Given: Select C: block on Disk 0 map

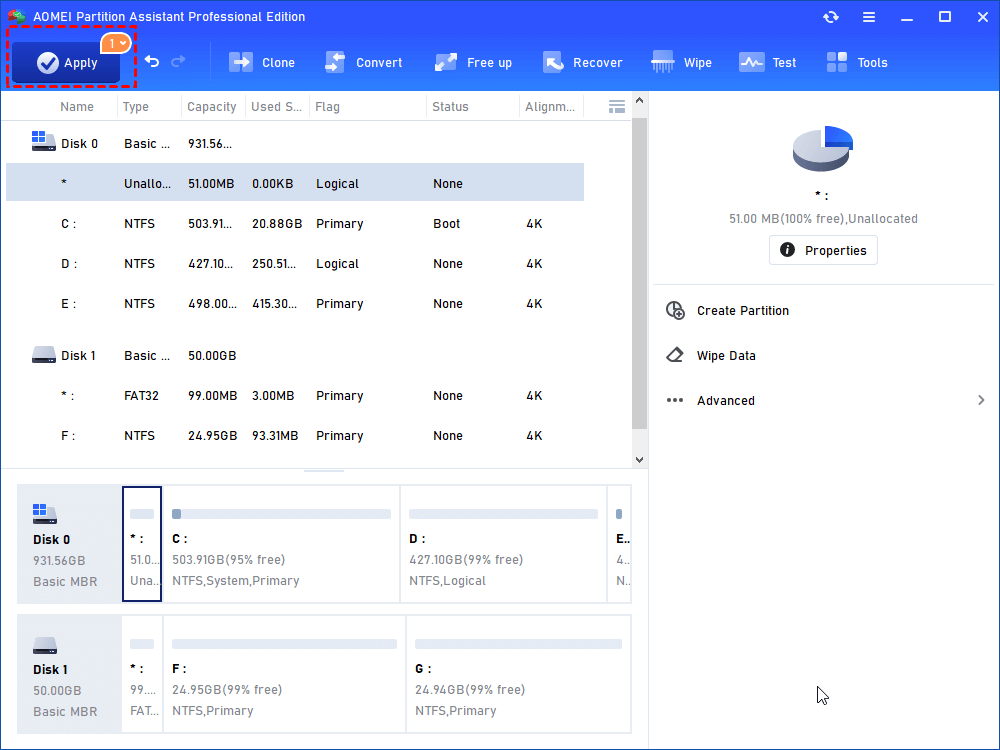Looking at the screenshot, I should 281,544.
